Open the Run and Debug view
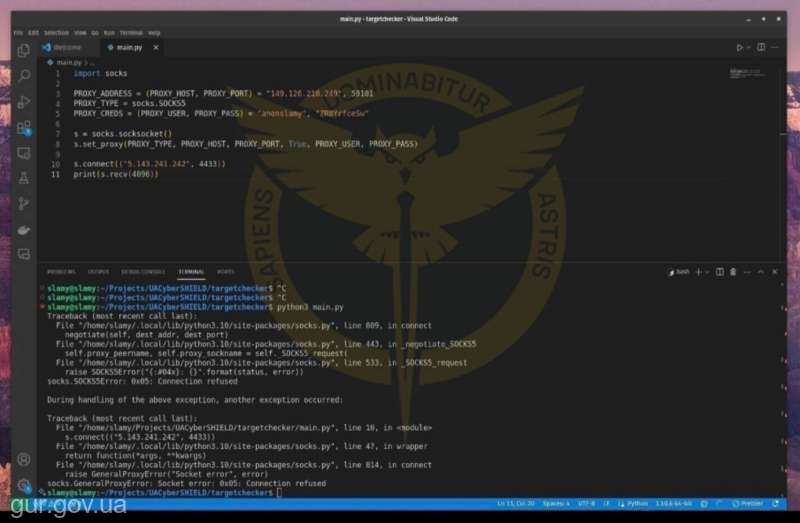Viewport: 800px width, 523px height. click(x=23, y=102)
